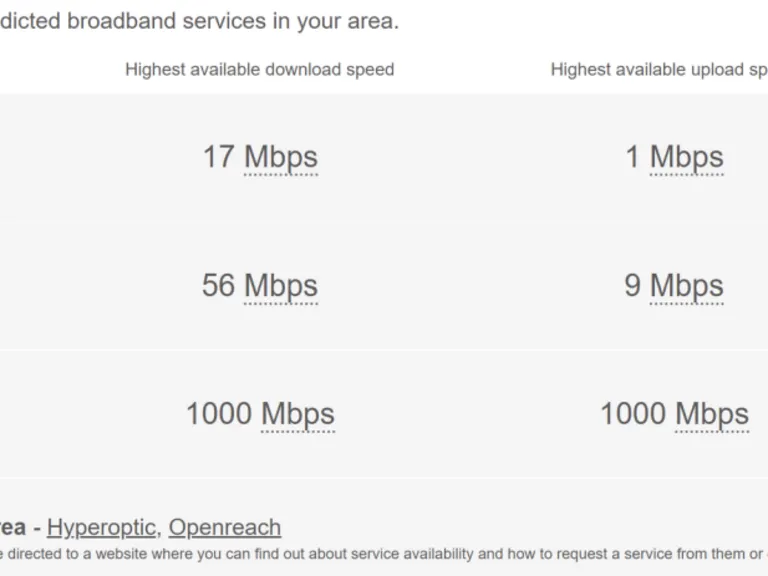Click Mbps abbreviation beside 1000 upload speed

712,413
